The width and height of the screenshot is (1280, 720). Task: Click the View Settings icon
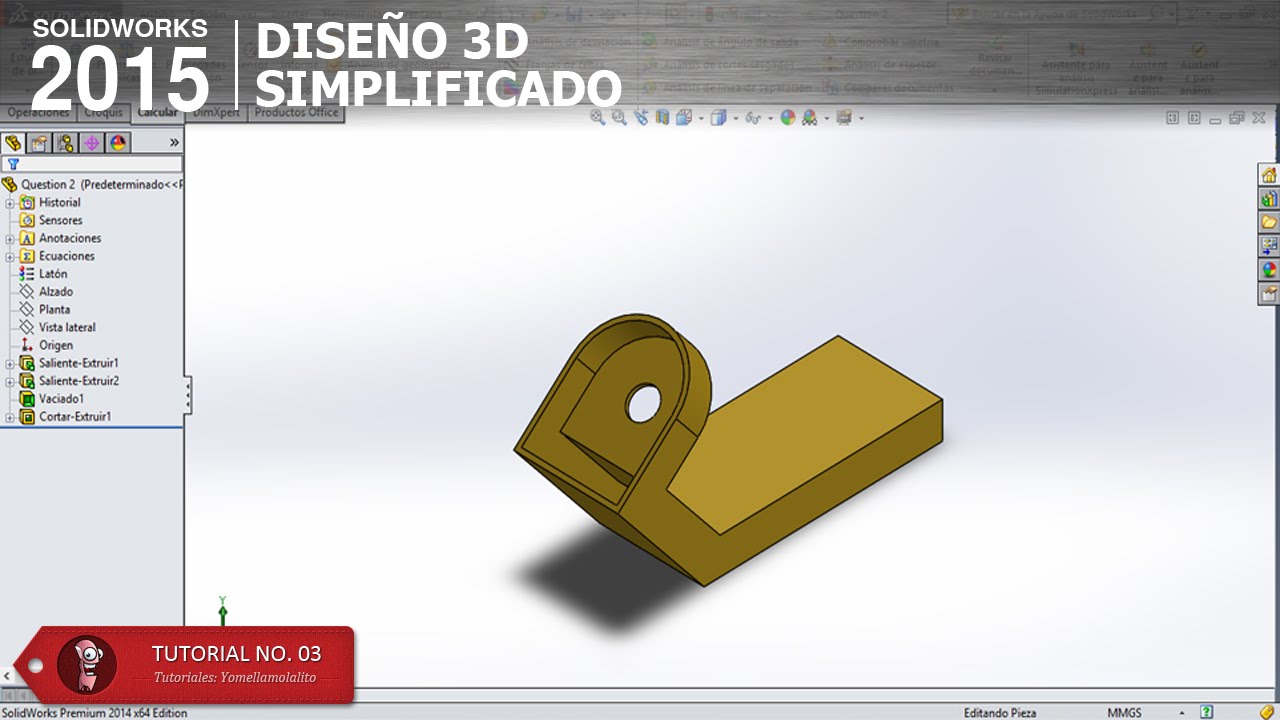[x=844, y=117]
